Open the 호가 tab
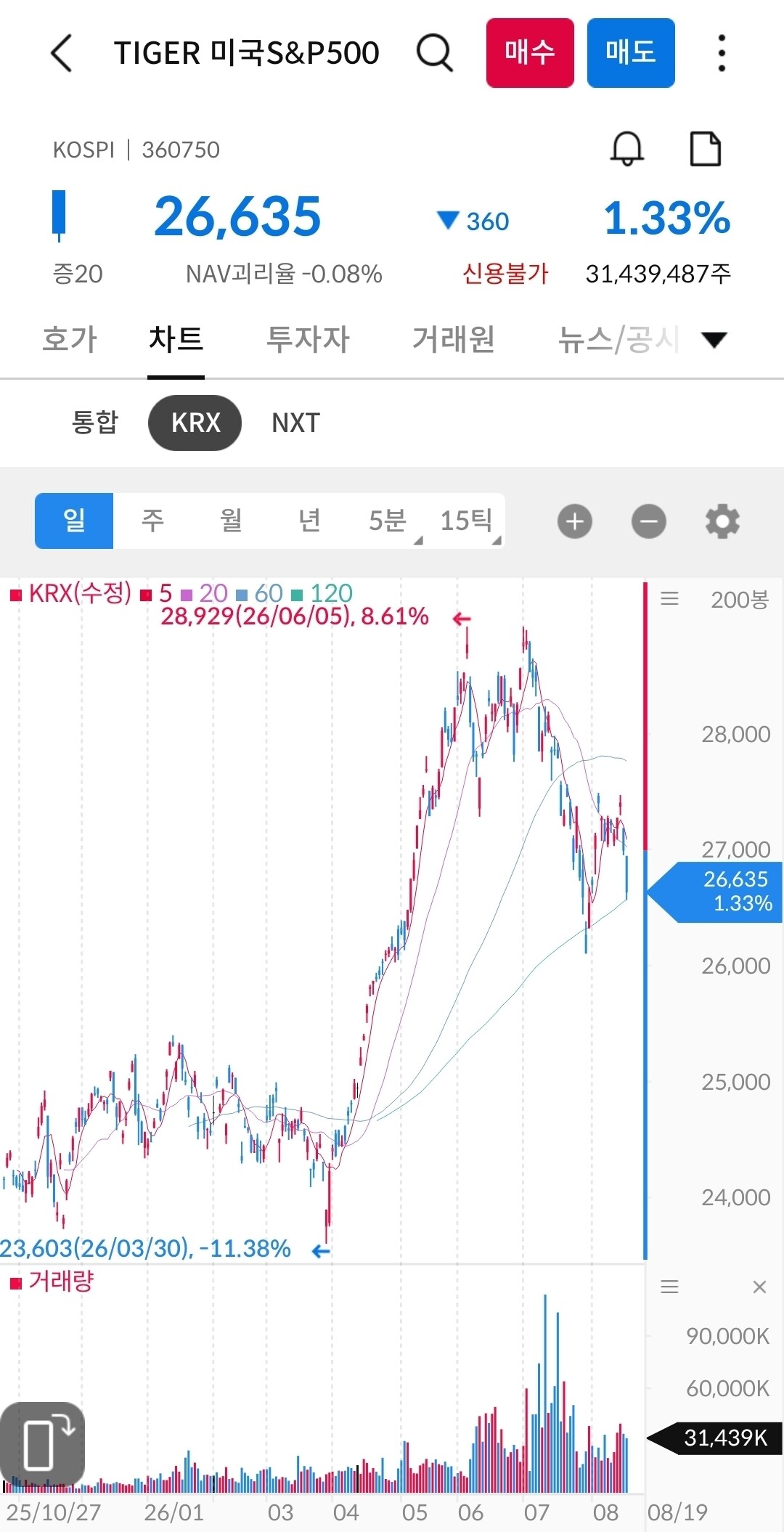Image resolution: width=784 pixels, height=1532 pixels. [70, 339]
